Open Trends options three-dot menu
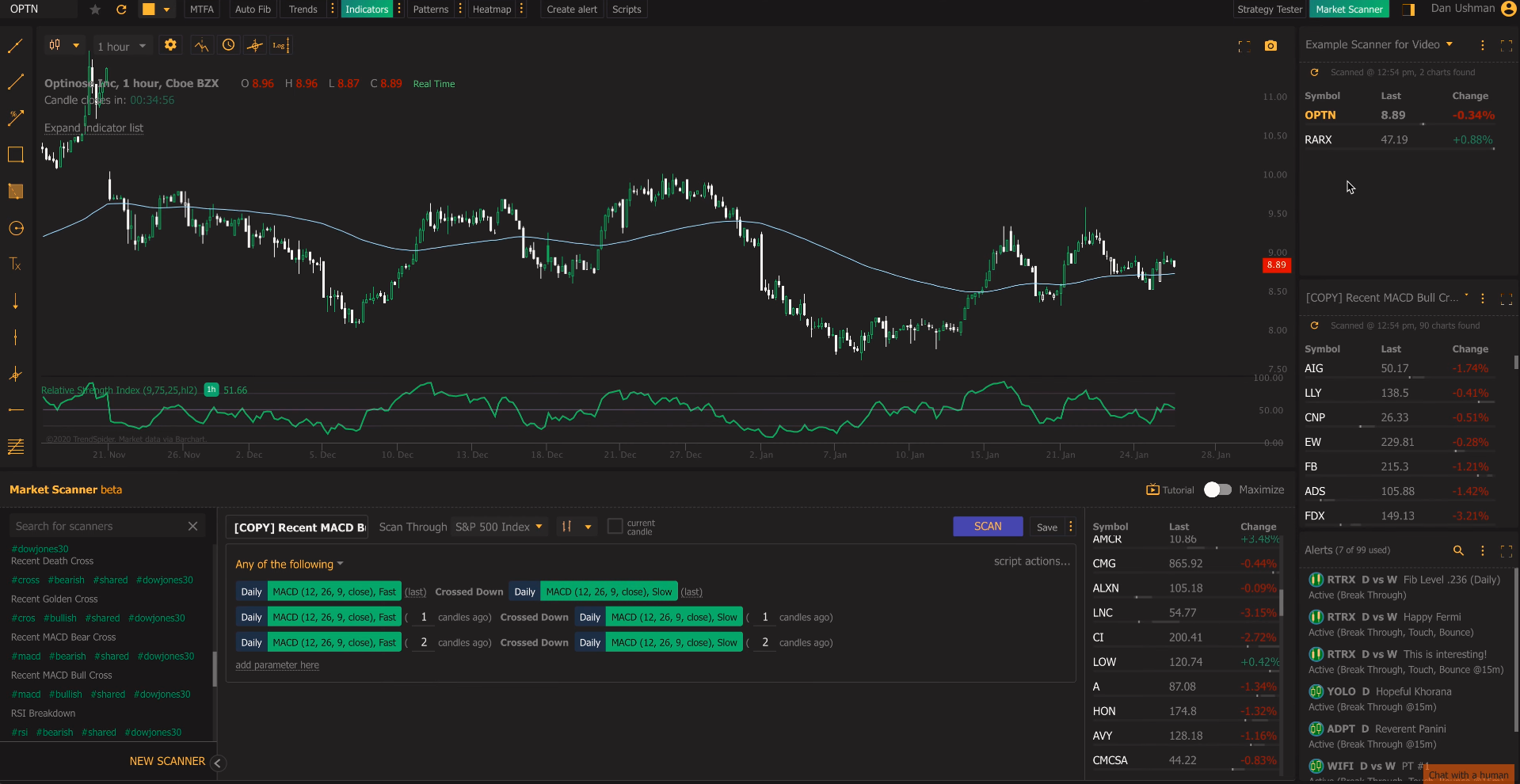This screenshot has width=1520, height=784. click(333, 10)
